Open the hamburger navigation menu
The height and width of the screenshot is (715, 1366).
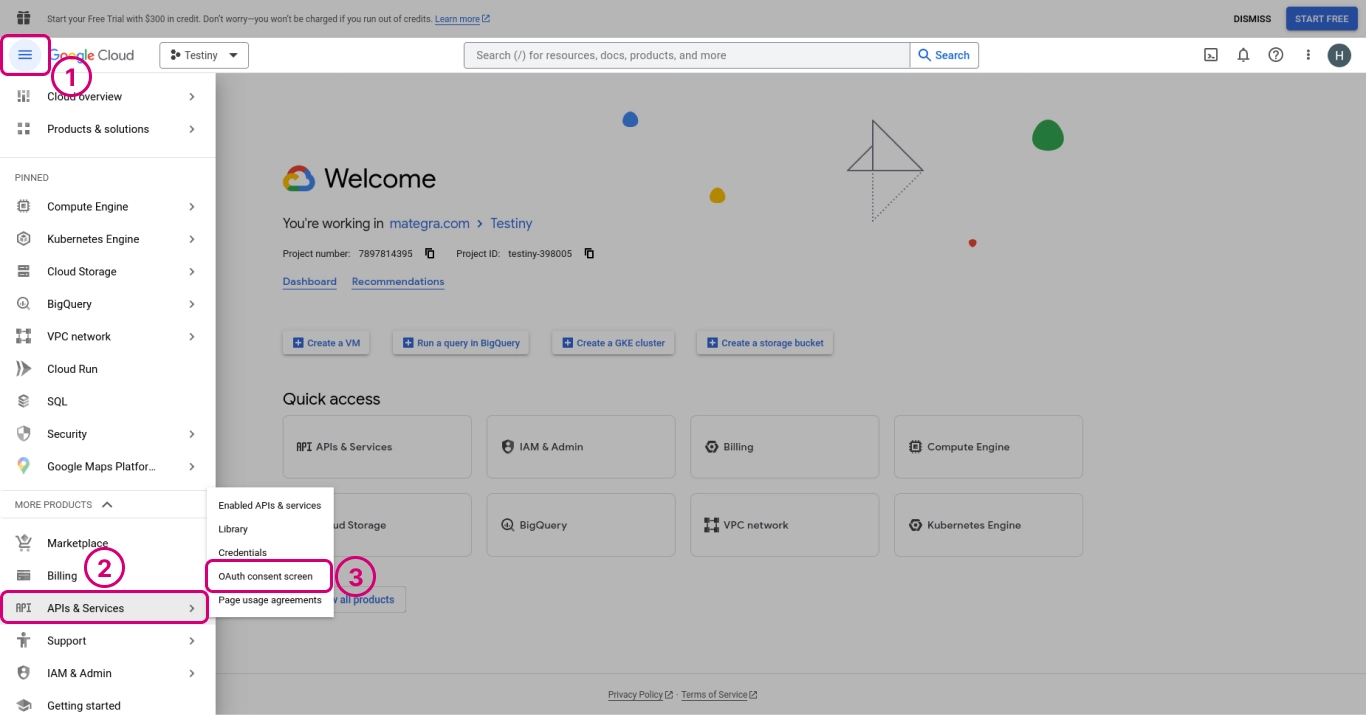[x=25, y=55]
